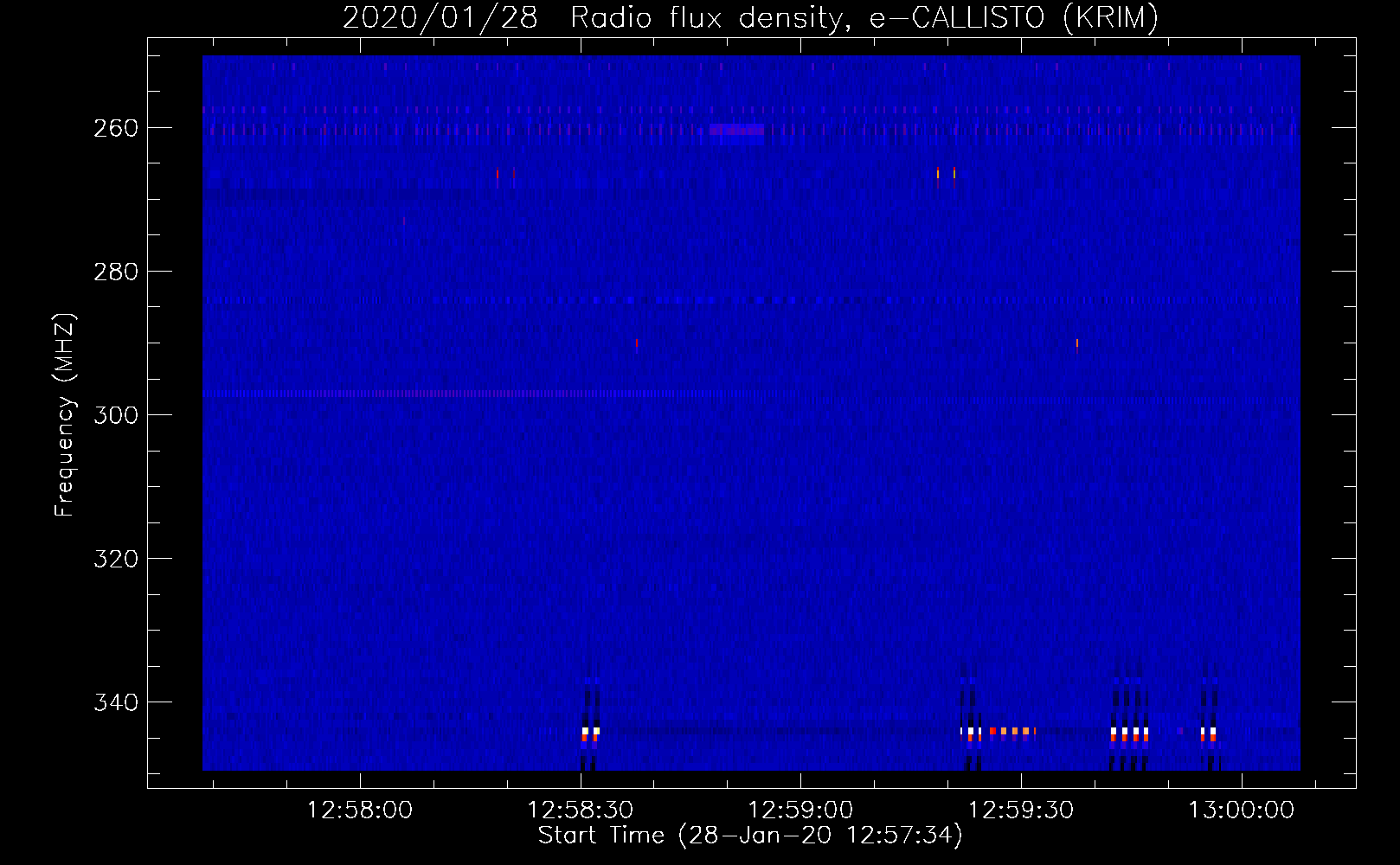The image size is (1400, 865).
Task: Click the purple patch at 260 MHz near 12:58:50
Action: pyautogui.click(x=737, y=130)
